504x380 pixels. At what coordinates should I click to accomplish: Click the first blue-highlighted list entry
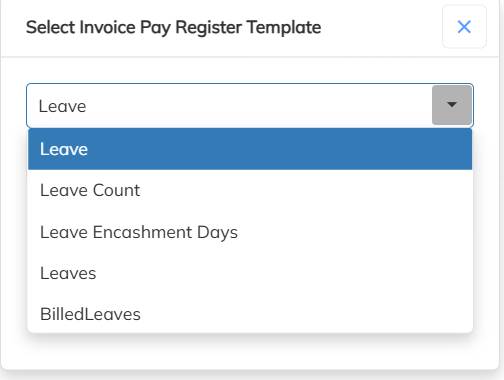click(250, 149)
